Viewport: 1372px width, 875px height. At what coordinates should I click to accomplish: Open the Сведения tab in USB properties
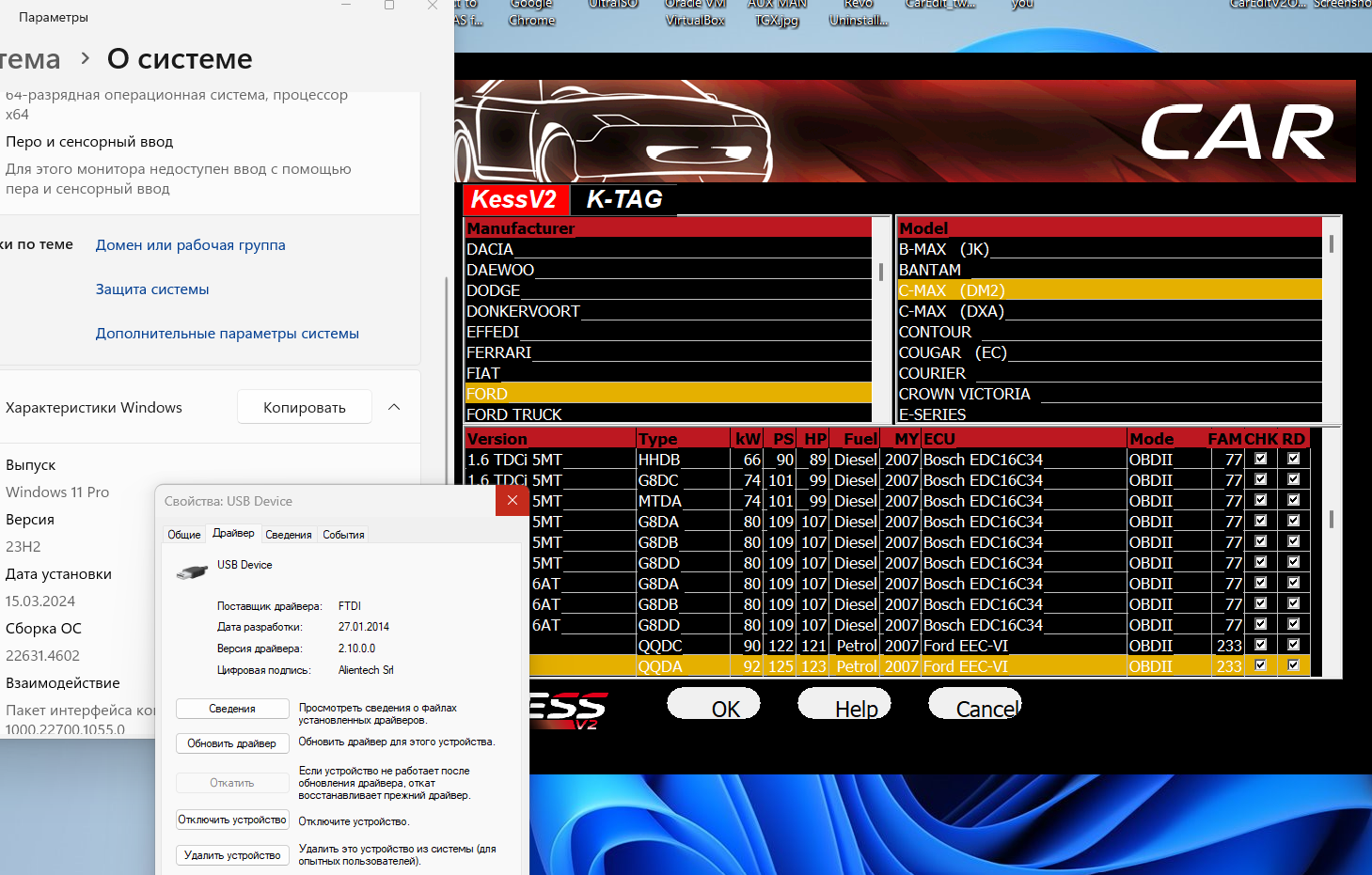pyautogui.click(x=288, y=535)
